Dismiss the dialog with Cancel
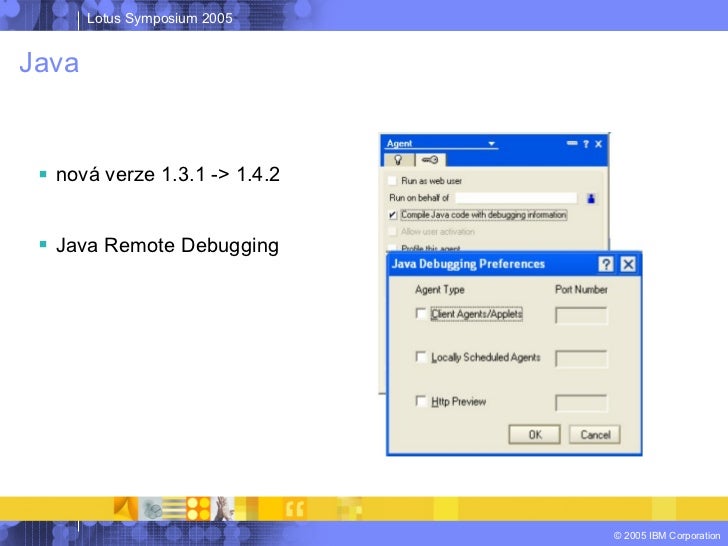 (x=595, y=435)
